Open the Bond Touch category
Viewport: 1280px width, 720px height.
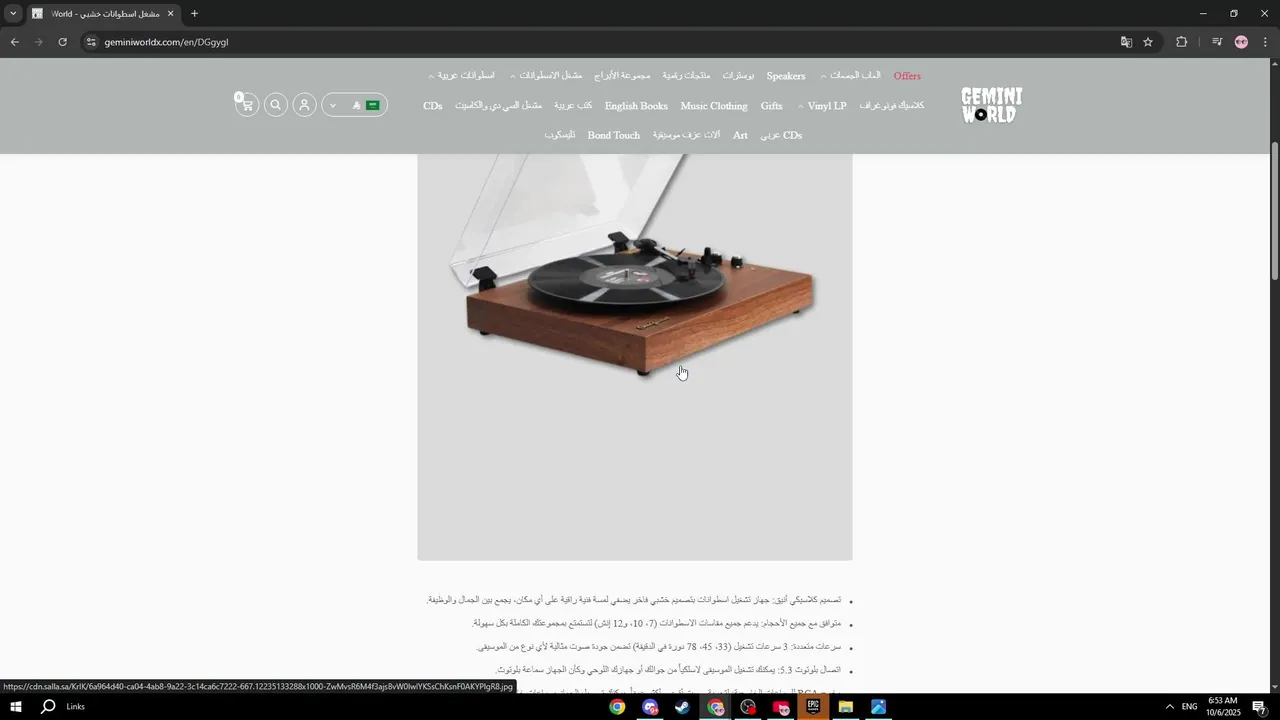614,135
